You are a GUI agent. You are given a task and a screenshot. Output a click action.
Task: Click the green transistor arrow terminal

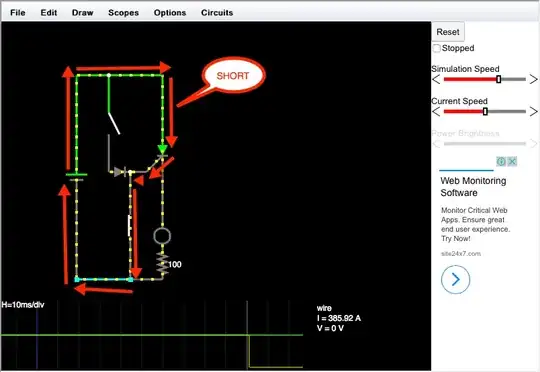point(162,149)
